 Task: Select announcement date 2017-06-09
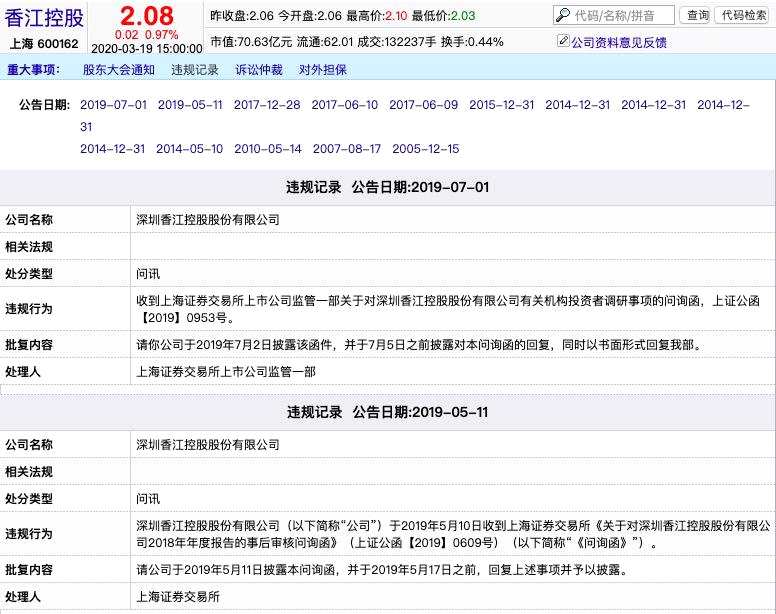tap(424, 105)
